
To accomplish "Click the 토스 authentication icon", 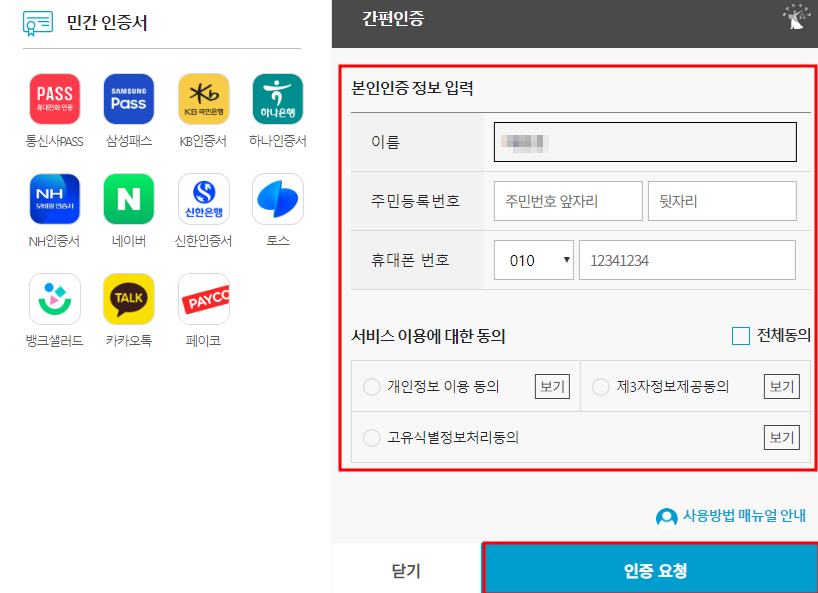I will point(277,198).
